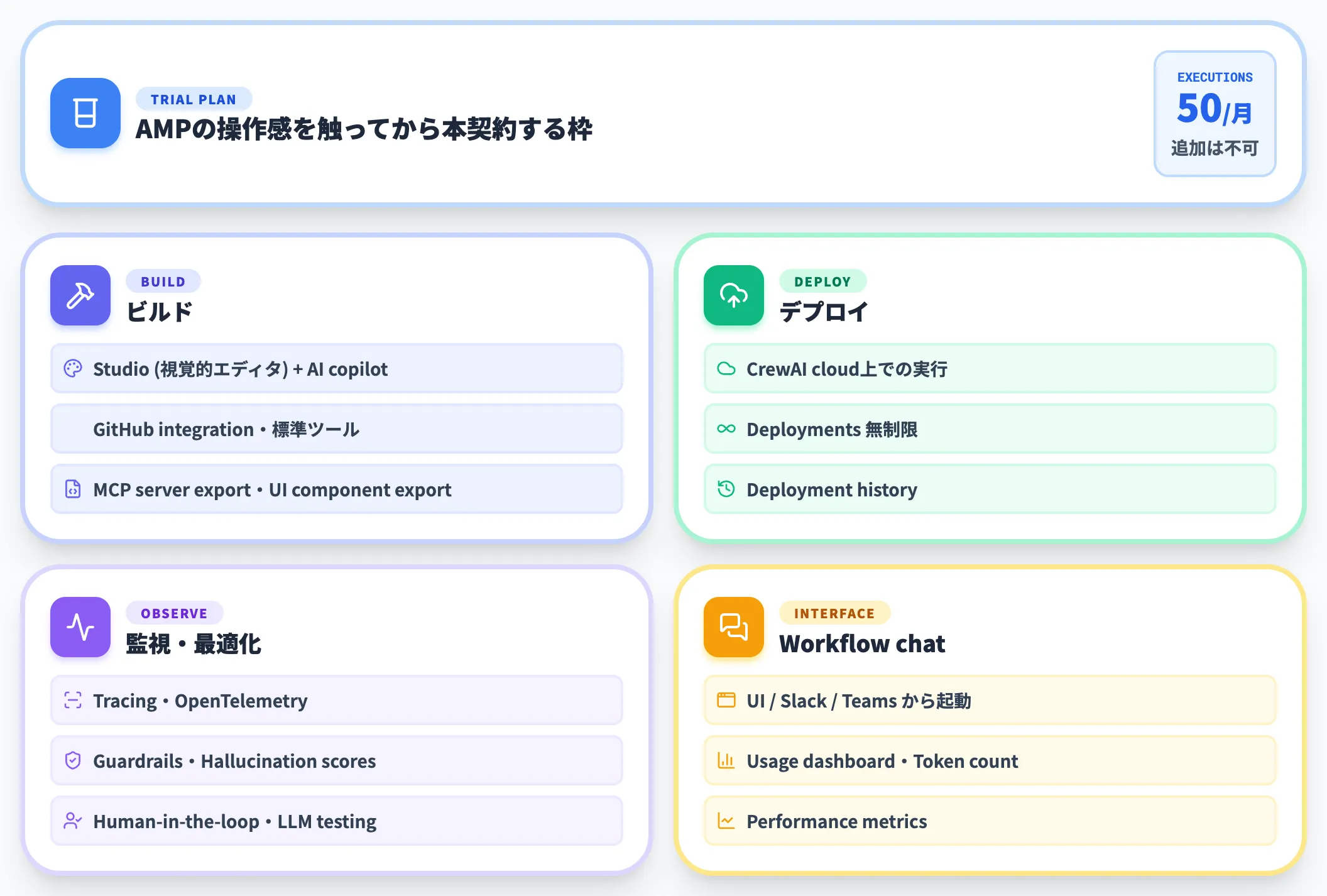Click the heading AMPの操作感を触ってから本契約する枠
Viewport: 1327px width, 896px height.
click(x=364, y=129)
